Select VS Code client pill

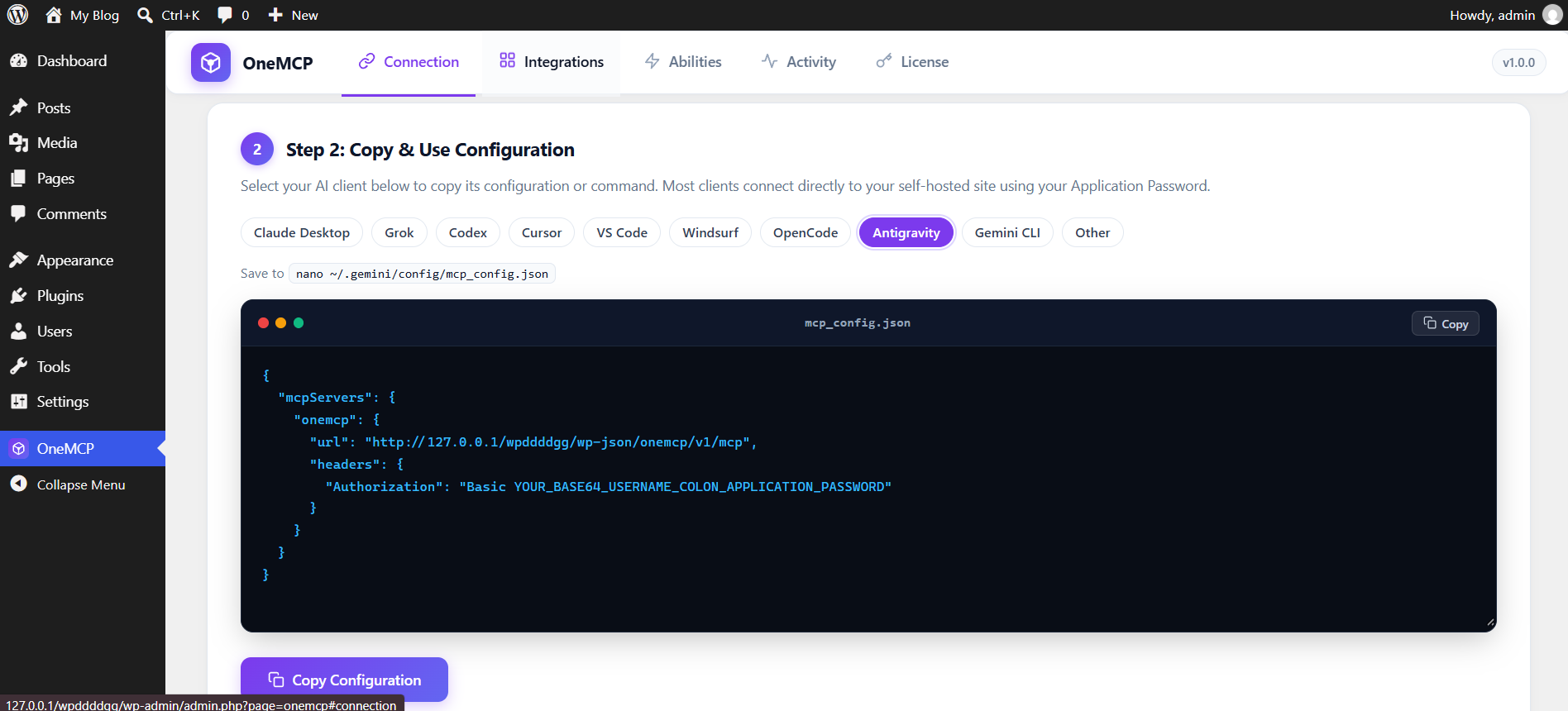[622, 232]
